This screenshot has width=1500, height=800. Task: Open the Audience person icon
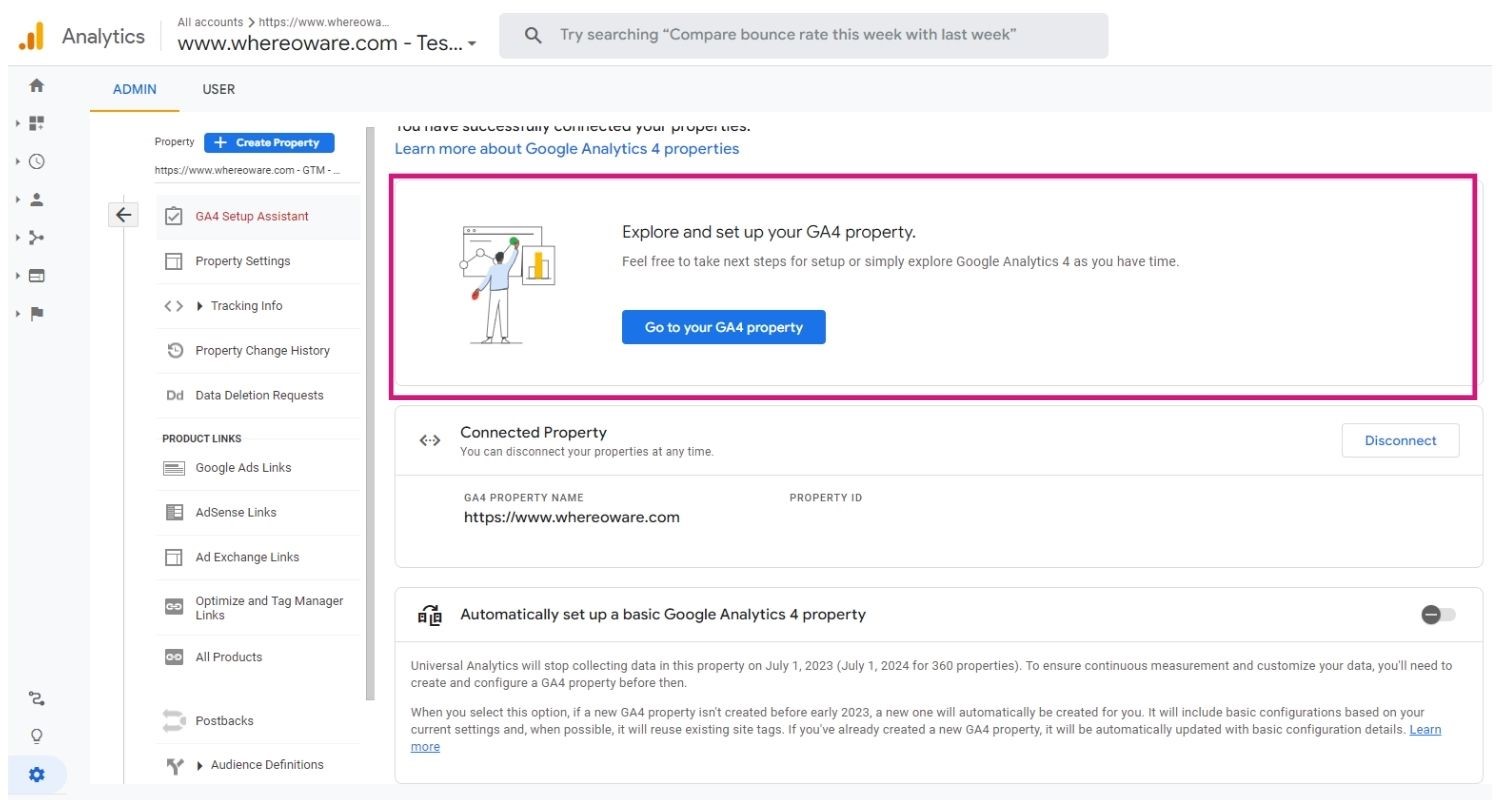[37, 199]
